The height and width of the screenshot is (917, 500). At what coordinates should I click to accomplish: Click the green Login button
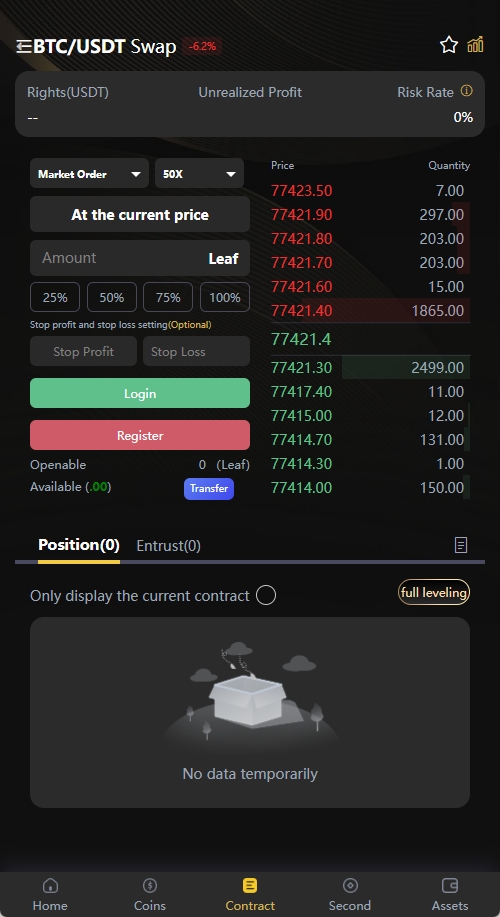pos(140,393)
